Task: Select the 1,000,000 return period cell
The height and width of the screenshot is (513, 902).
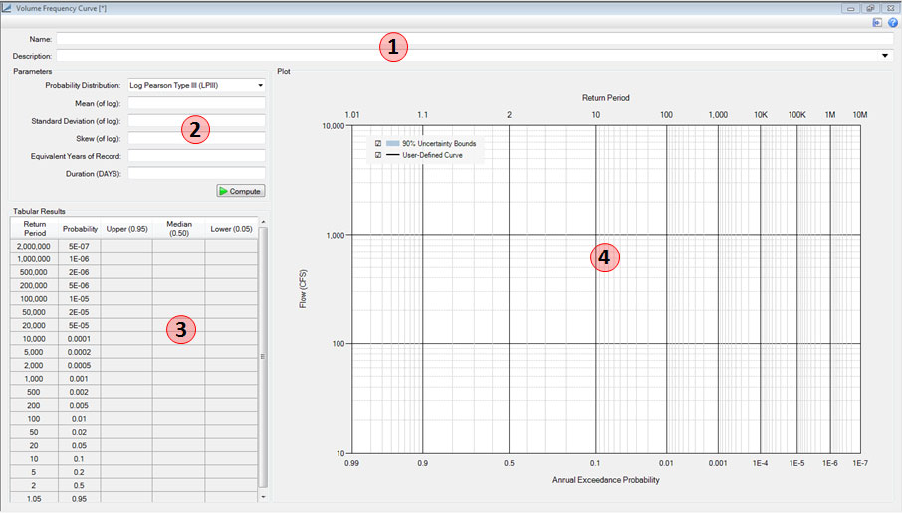Action: click(x=34, y=259)
